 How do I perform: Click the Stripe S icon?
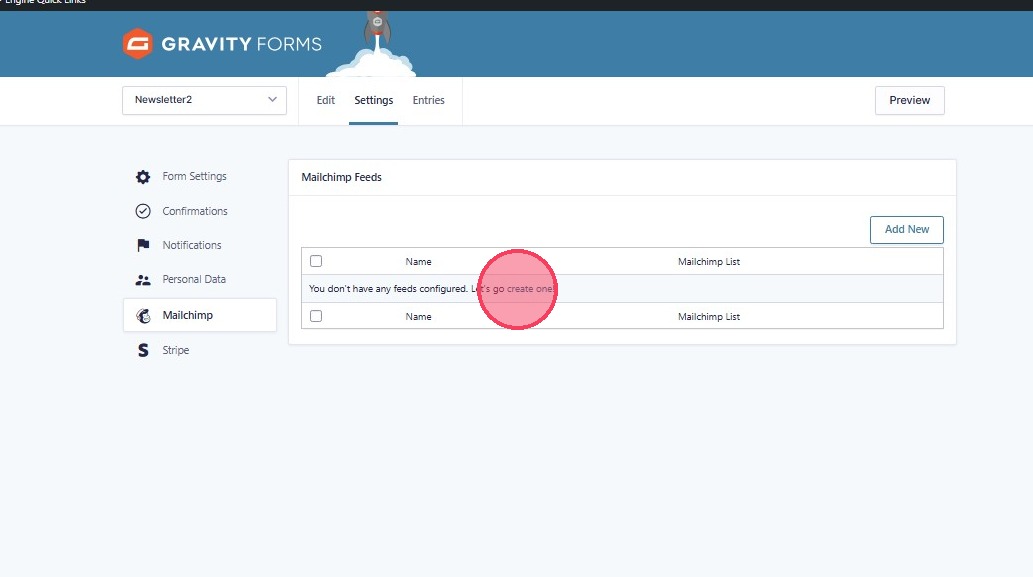coord(143,350)
